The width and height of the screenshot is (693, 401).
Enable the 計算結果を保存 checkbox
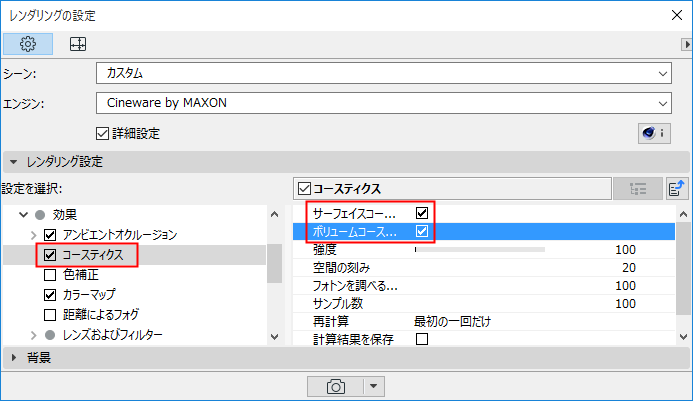pos(422,339)
